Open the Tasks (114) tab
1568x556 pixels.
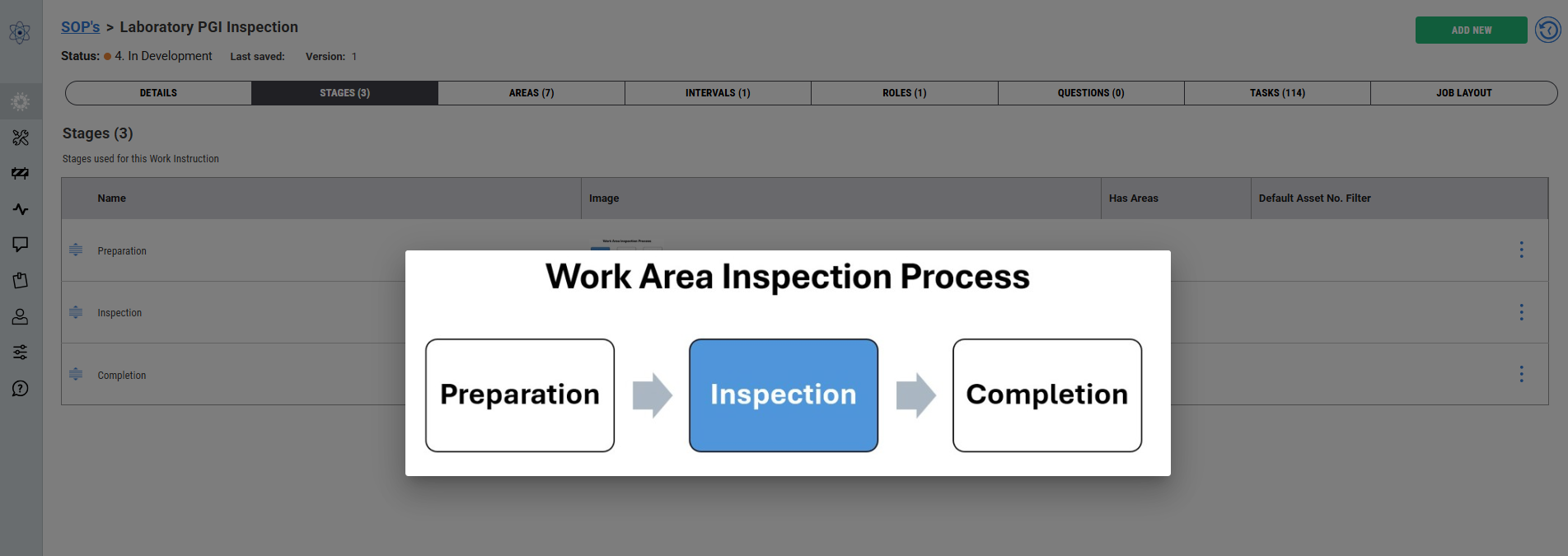pos(1277,93)
